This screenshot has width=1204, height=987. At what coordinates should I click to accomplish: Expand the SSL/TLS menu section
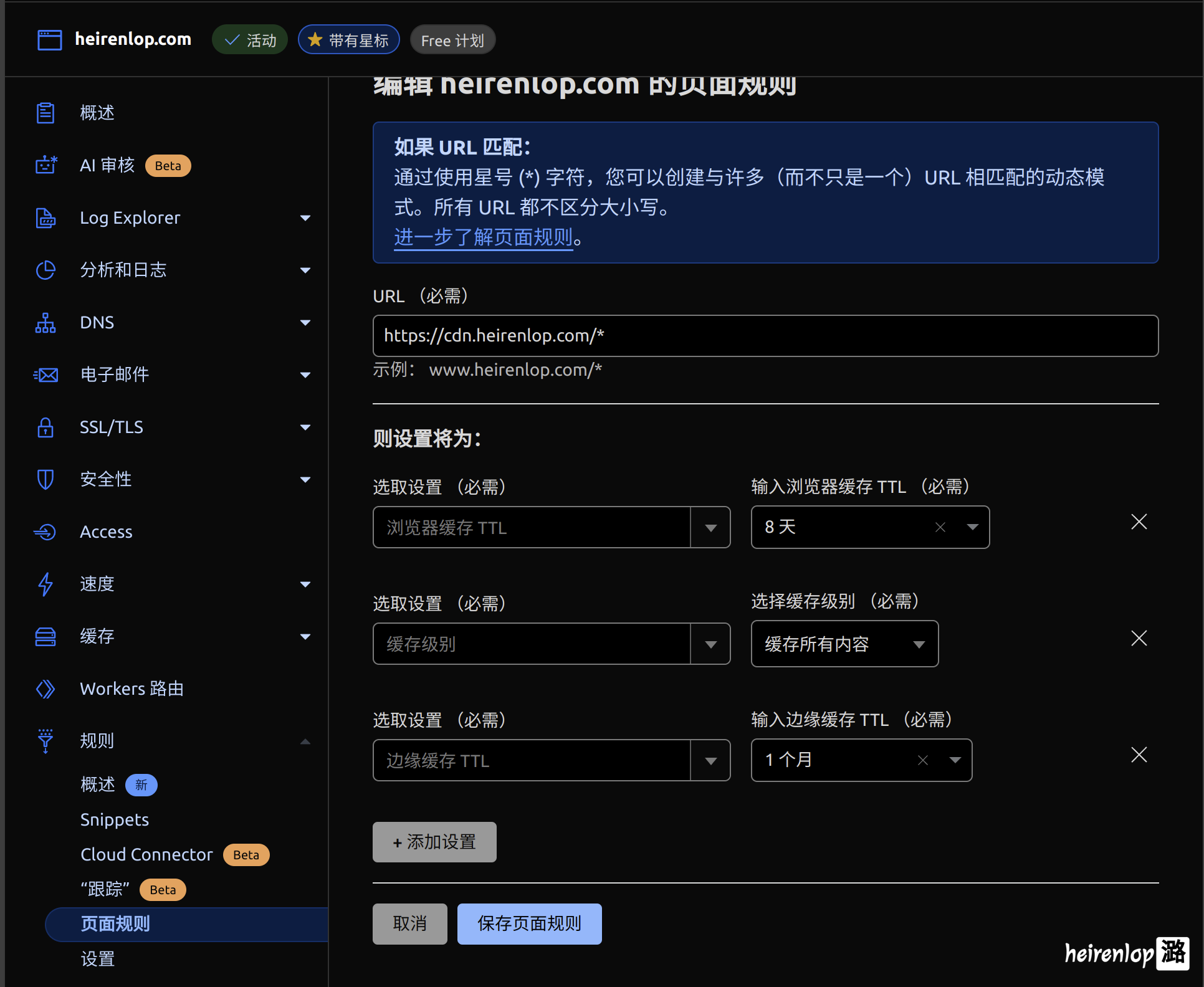point(305,427)
